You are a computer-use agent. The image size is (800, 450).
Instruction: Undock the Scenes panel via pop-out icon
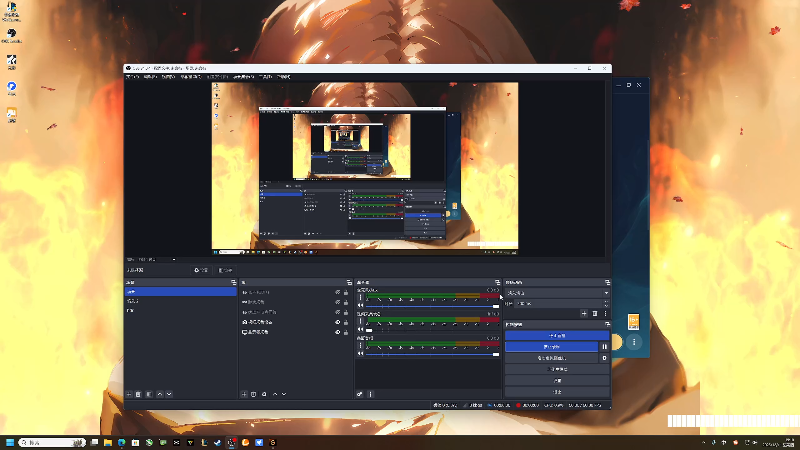point(234,283)
